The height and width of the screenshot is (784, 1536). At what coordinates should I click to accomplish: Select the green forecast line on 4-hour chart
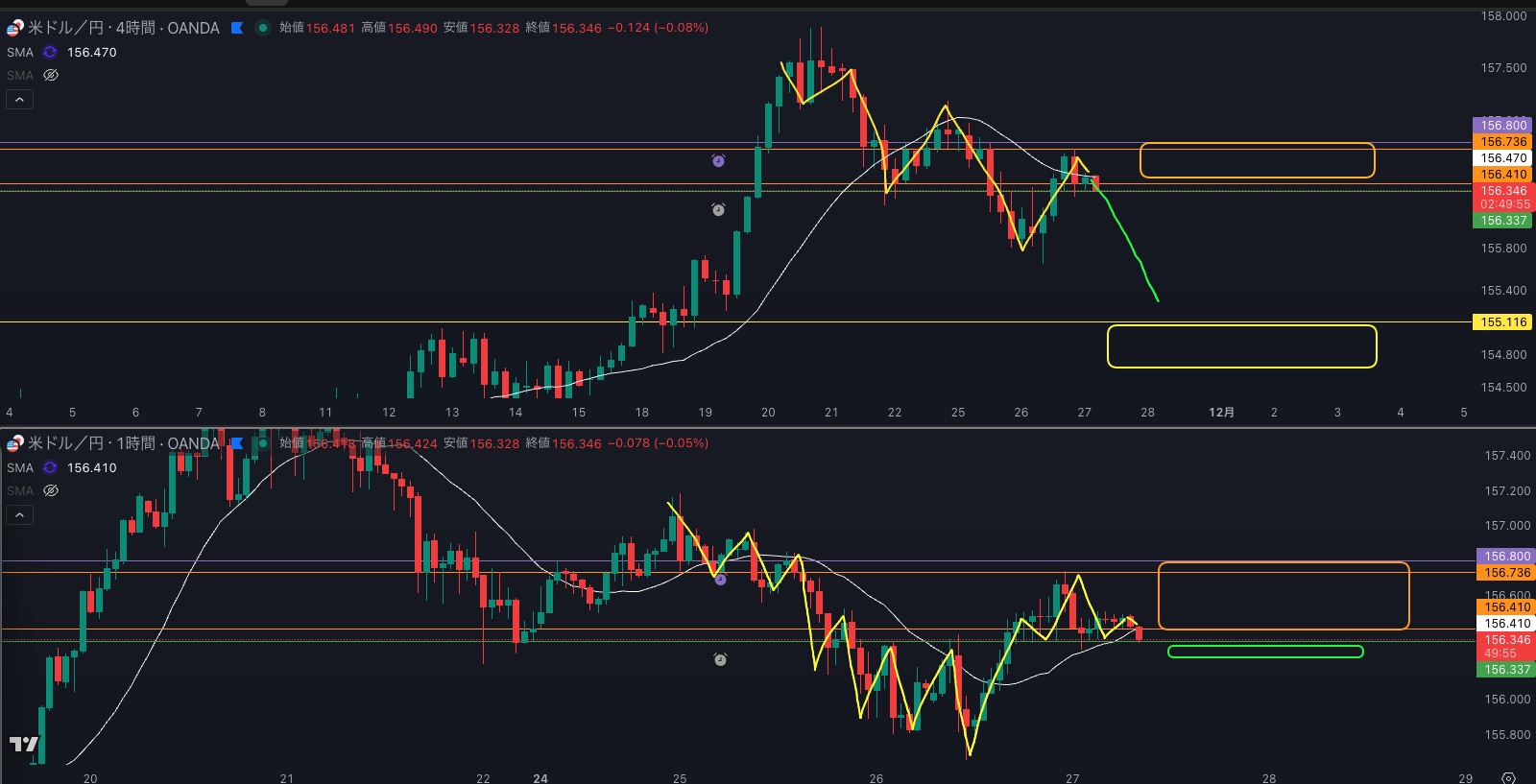click(1133, 251)
